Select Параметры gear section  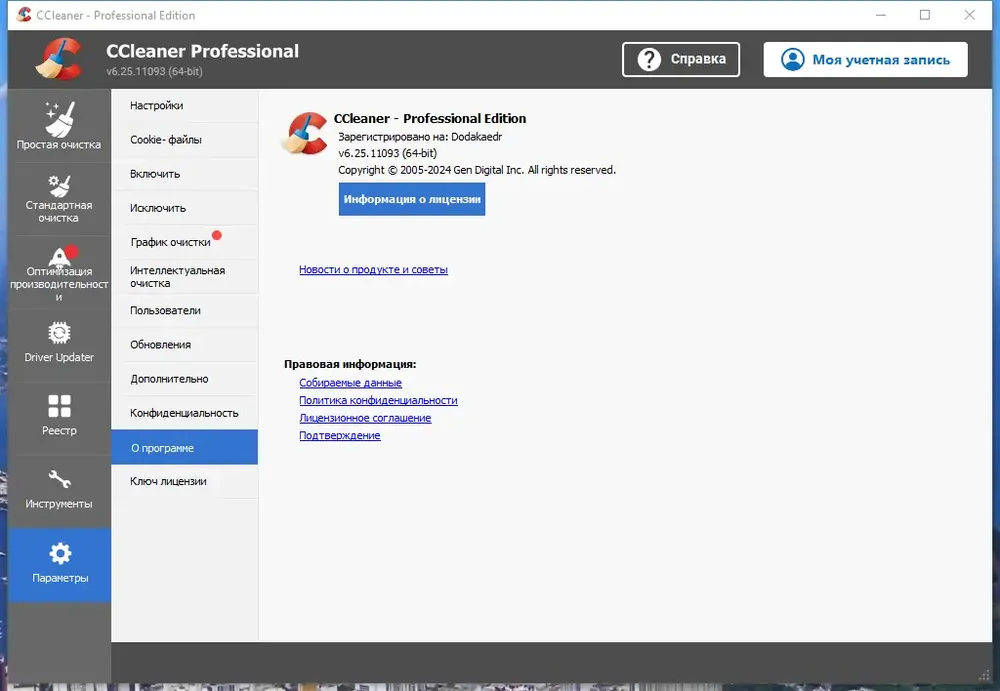pyautogui.click(x=59, y=565)
